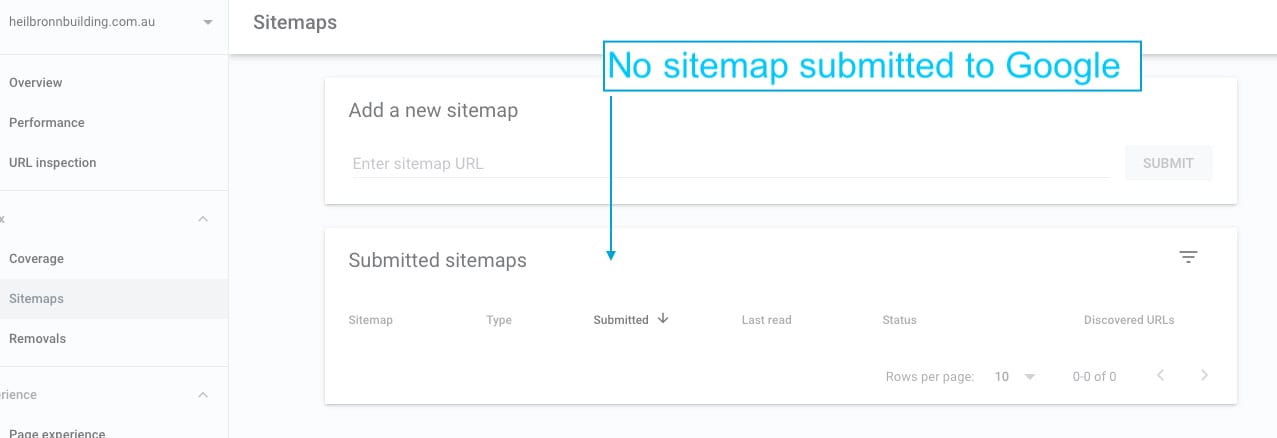The height and width of the screenshot is (438, 1277).
Task: Click the 0-0 of 0 pagination text
Action: [1094, 377]
